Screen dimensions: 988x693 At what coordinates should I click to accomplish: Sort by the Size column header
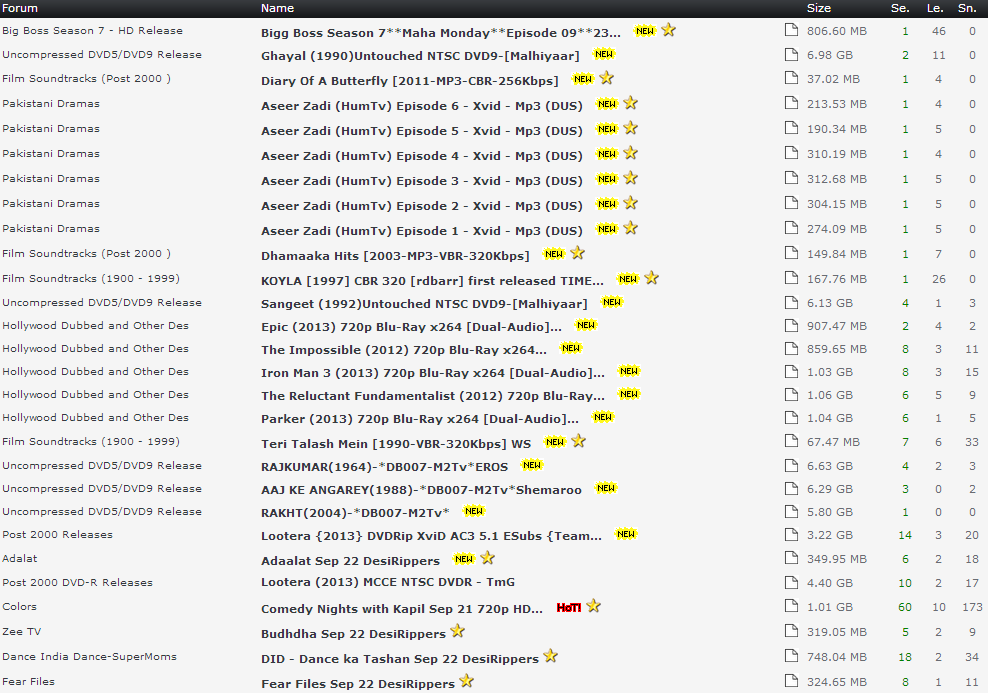[x=819, y=8]
